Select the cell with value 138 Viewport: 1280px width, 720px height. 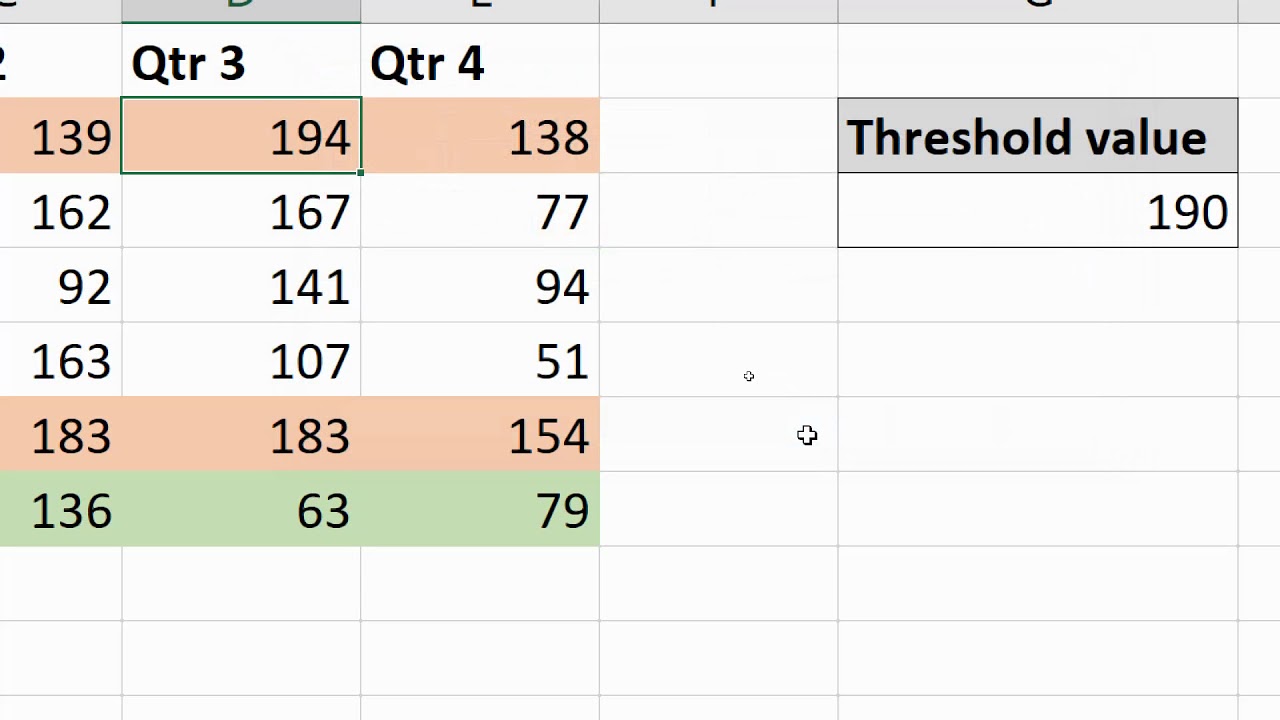[x=480, y=136]
